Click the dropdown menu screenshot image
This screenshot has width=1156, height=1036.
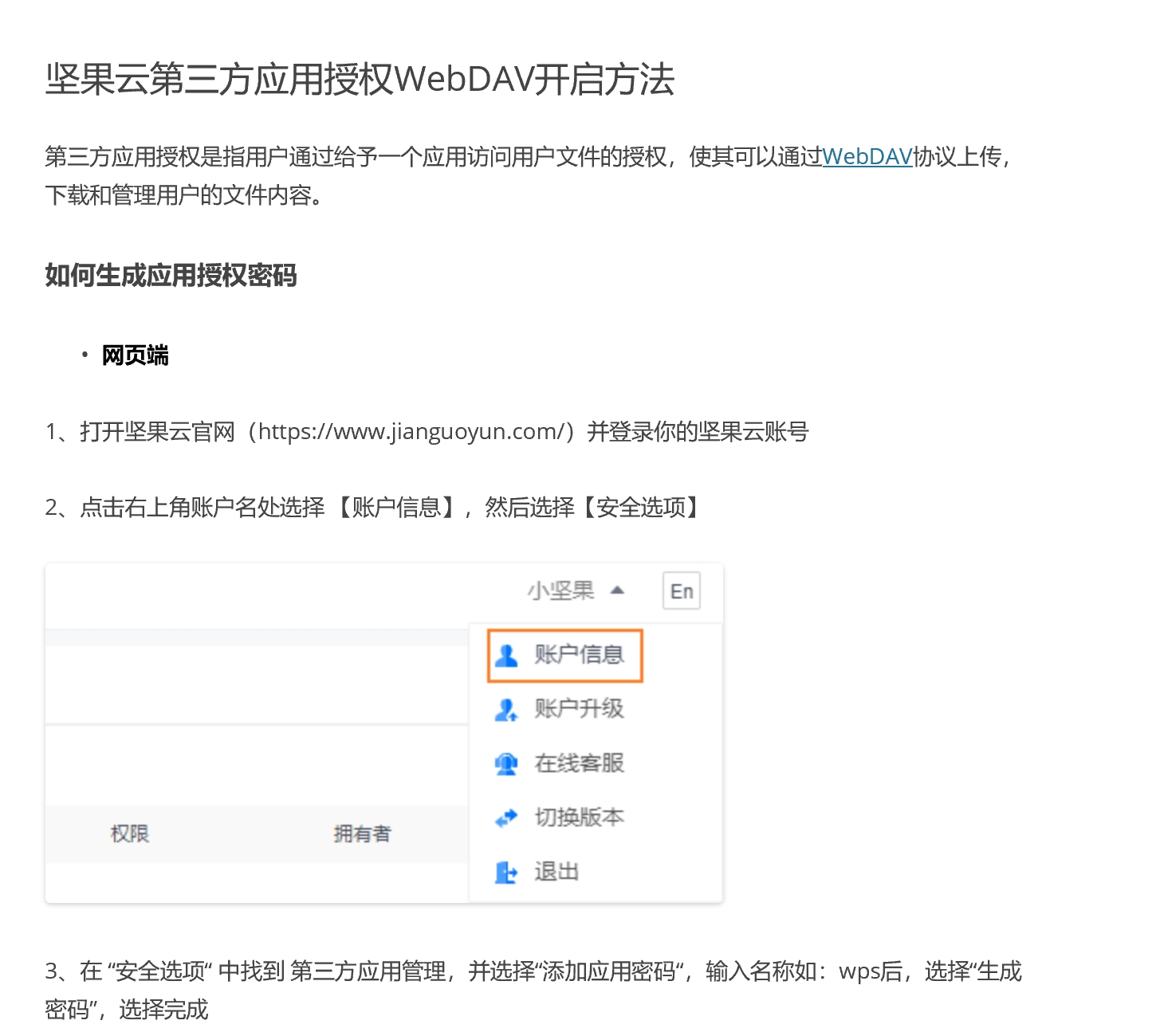coord(384,733)
